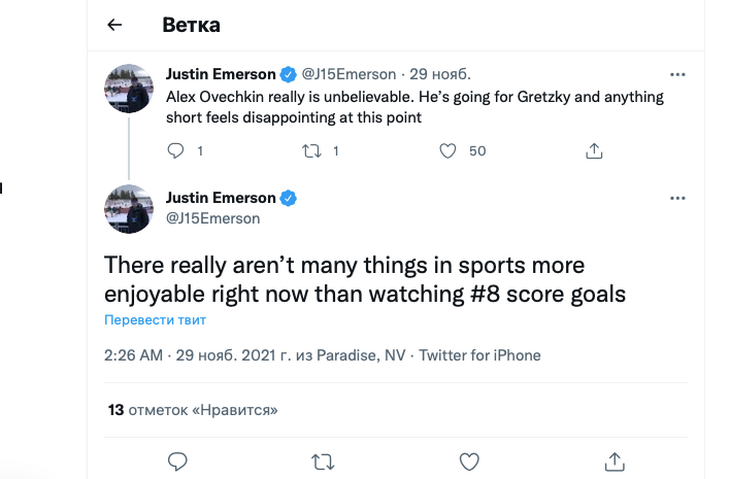
Task: Open the 13 отметок «Нравится» list
Action: (192, 409)
